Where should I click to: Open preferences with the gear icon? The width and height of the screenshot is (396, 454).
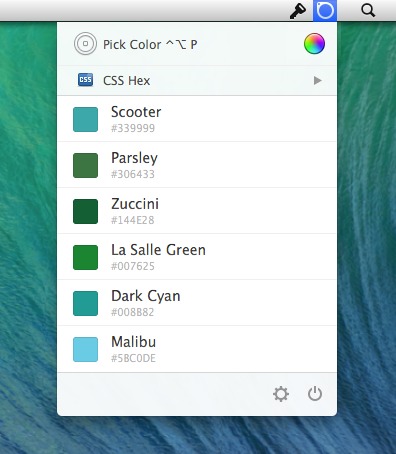pyautogui.click(x=281, y=394)
